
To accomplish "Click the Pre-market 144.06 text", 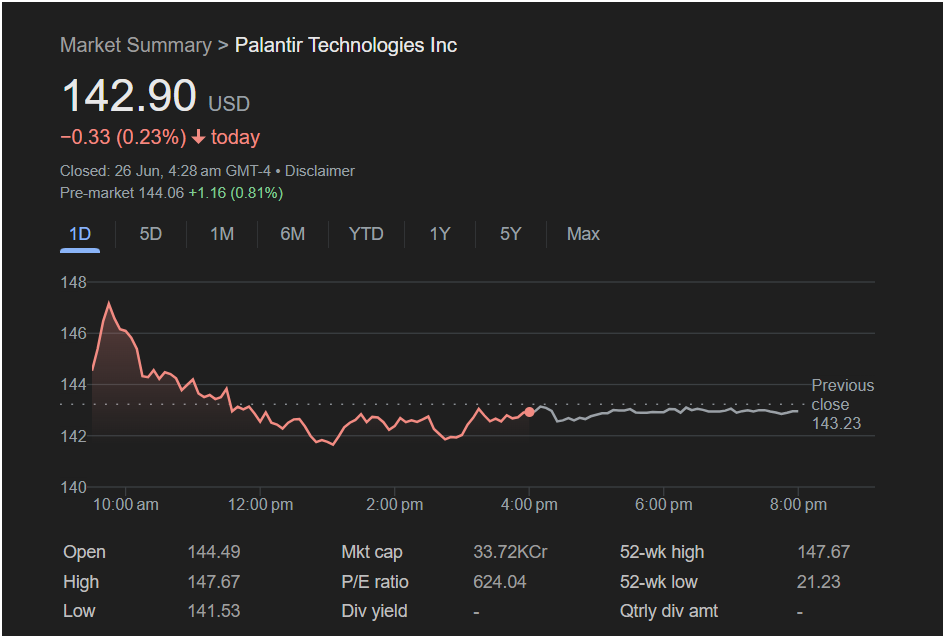I will pos(122,193).
